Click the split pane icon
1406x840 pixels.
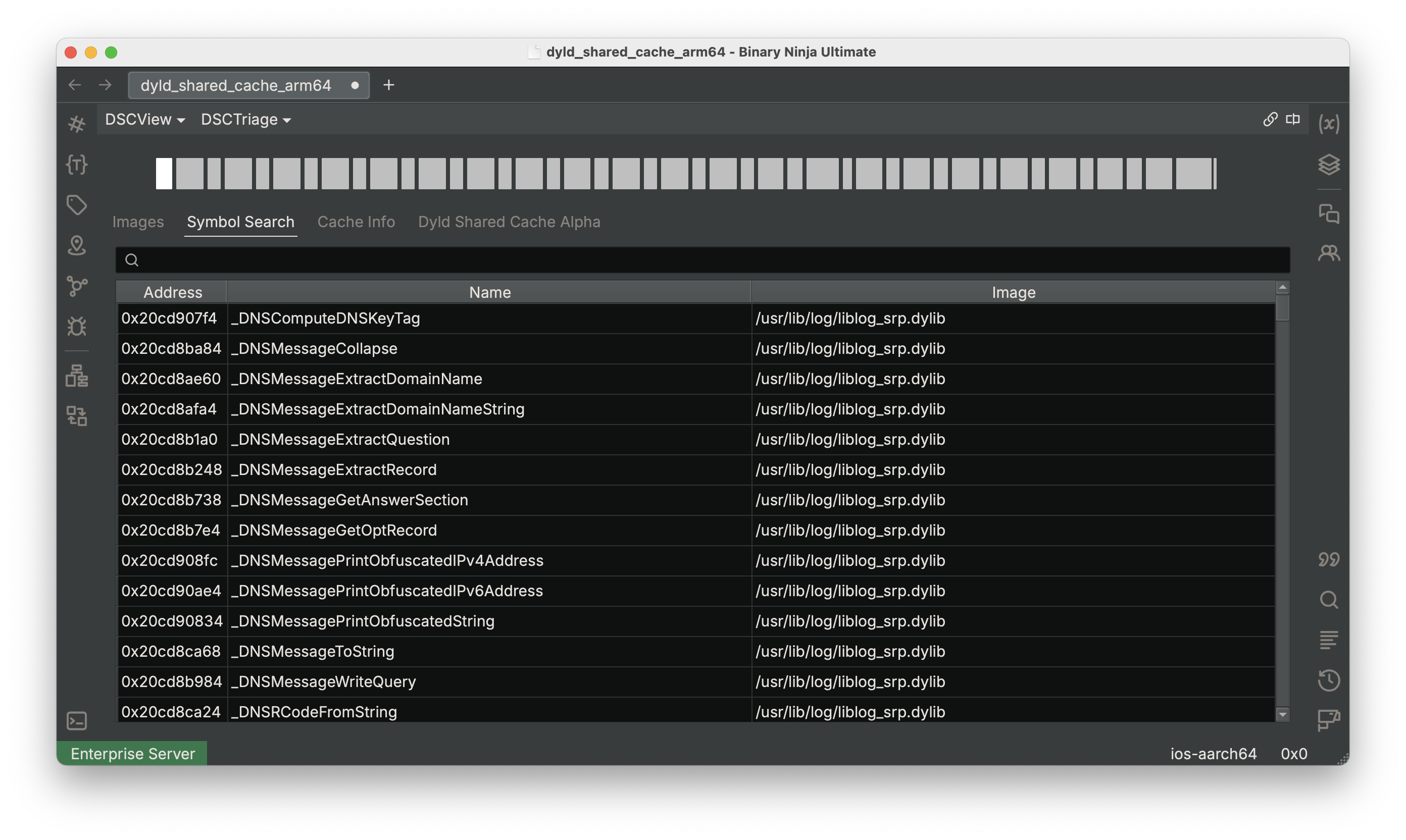coord(1293,119)
